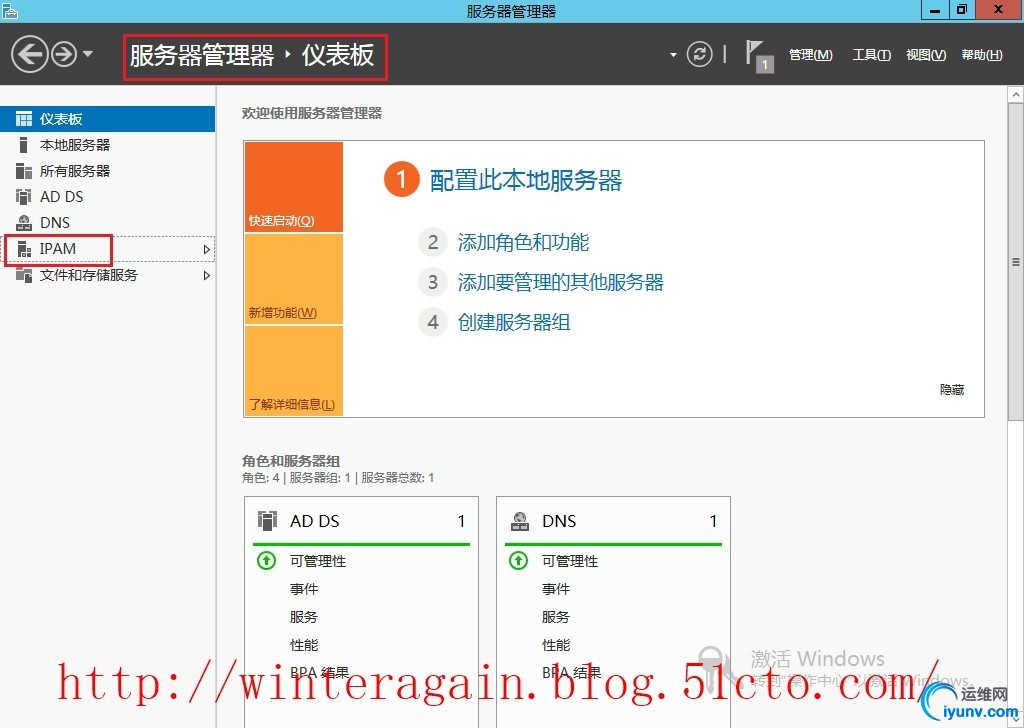Open 添加角色和功能 link

coord(523,242)
